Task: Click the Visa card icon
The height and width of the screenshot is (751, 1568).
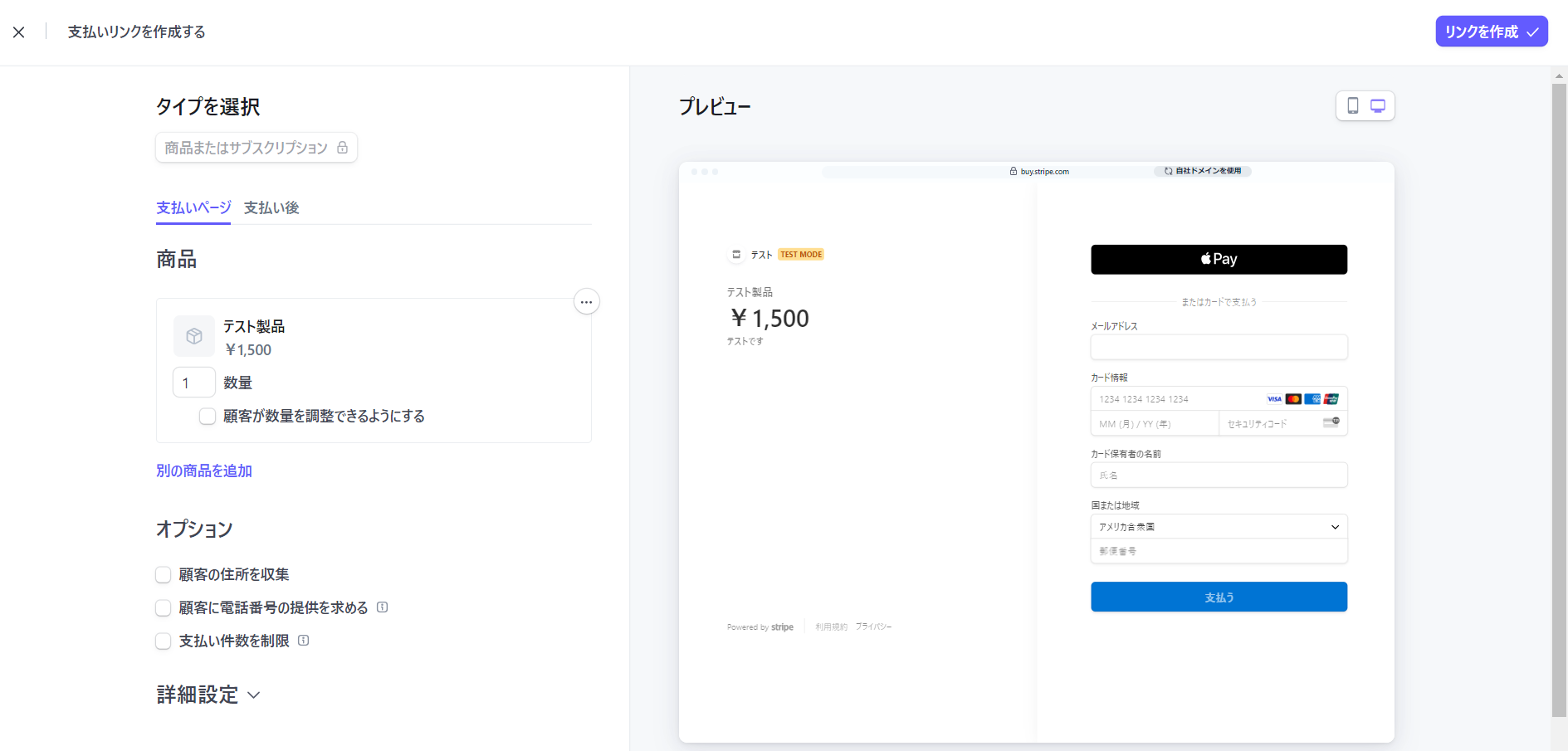Action: 1274,399
